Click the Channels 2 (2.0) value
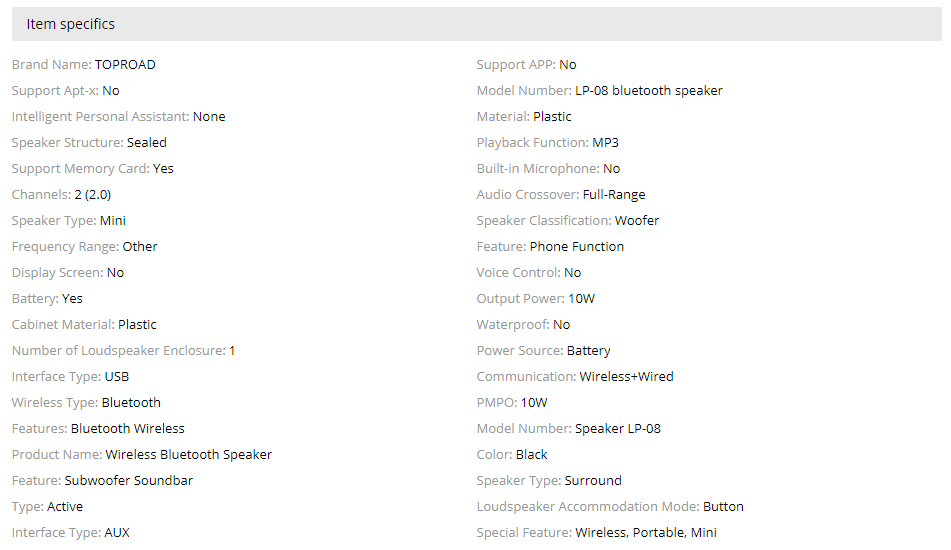951x550 pixels. 94,195
